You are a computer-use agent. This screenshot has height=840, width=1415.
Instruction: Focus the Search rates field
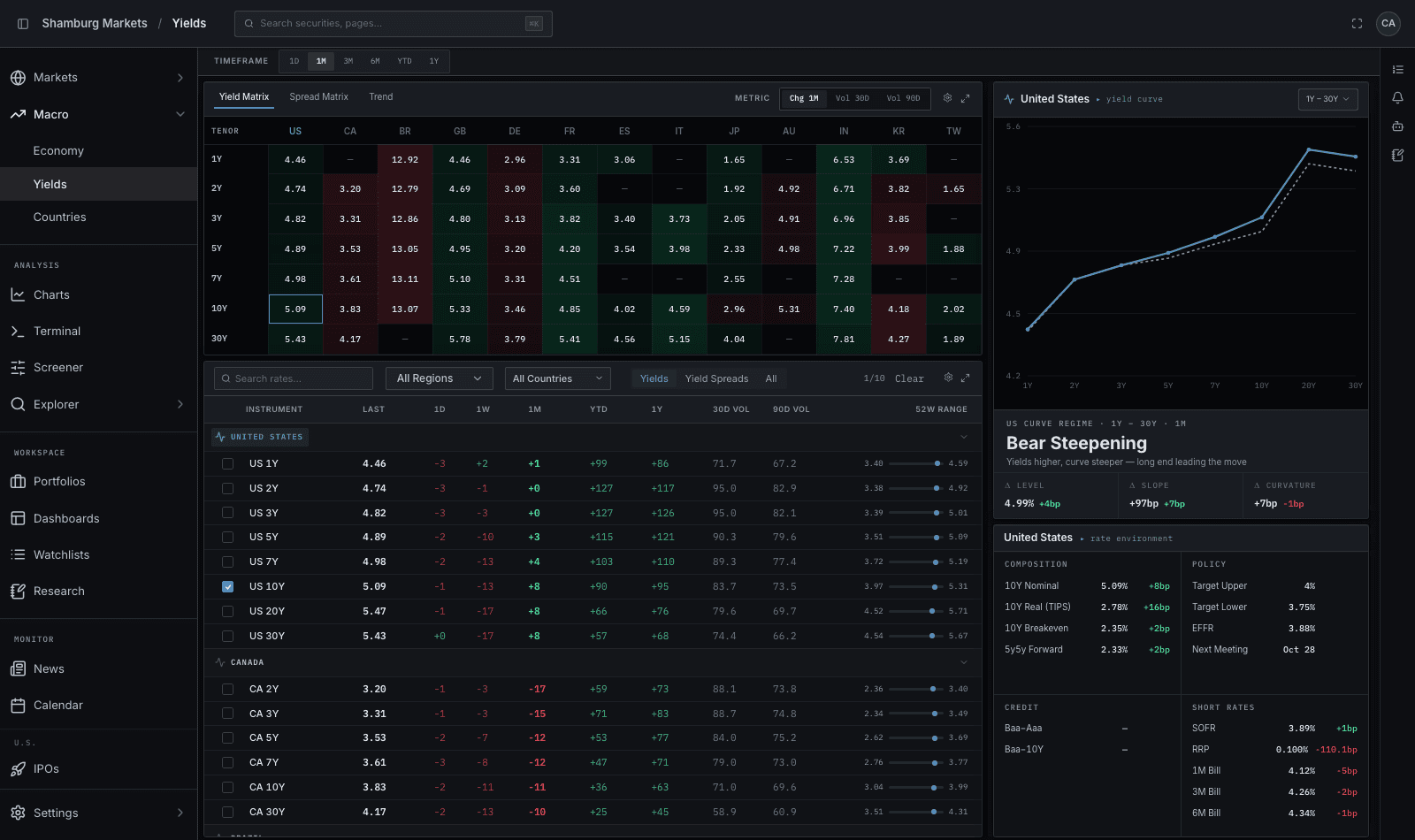pyautogui.click(x=294, y=378)
